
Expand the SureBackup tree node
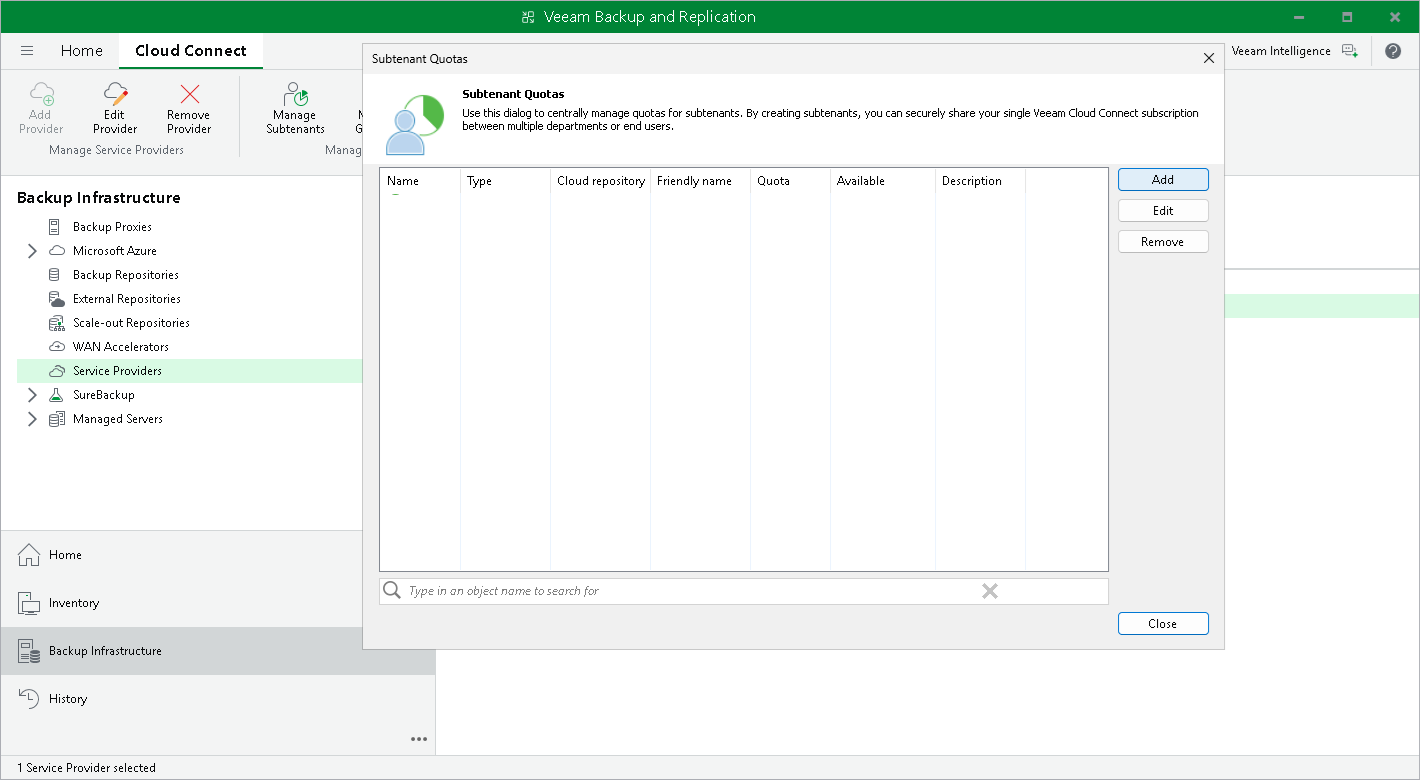(x=32, y=395)
